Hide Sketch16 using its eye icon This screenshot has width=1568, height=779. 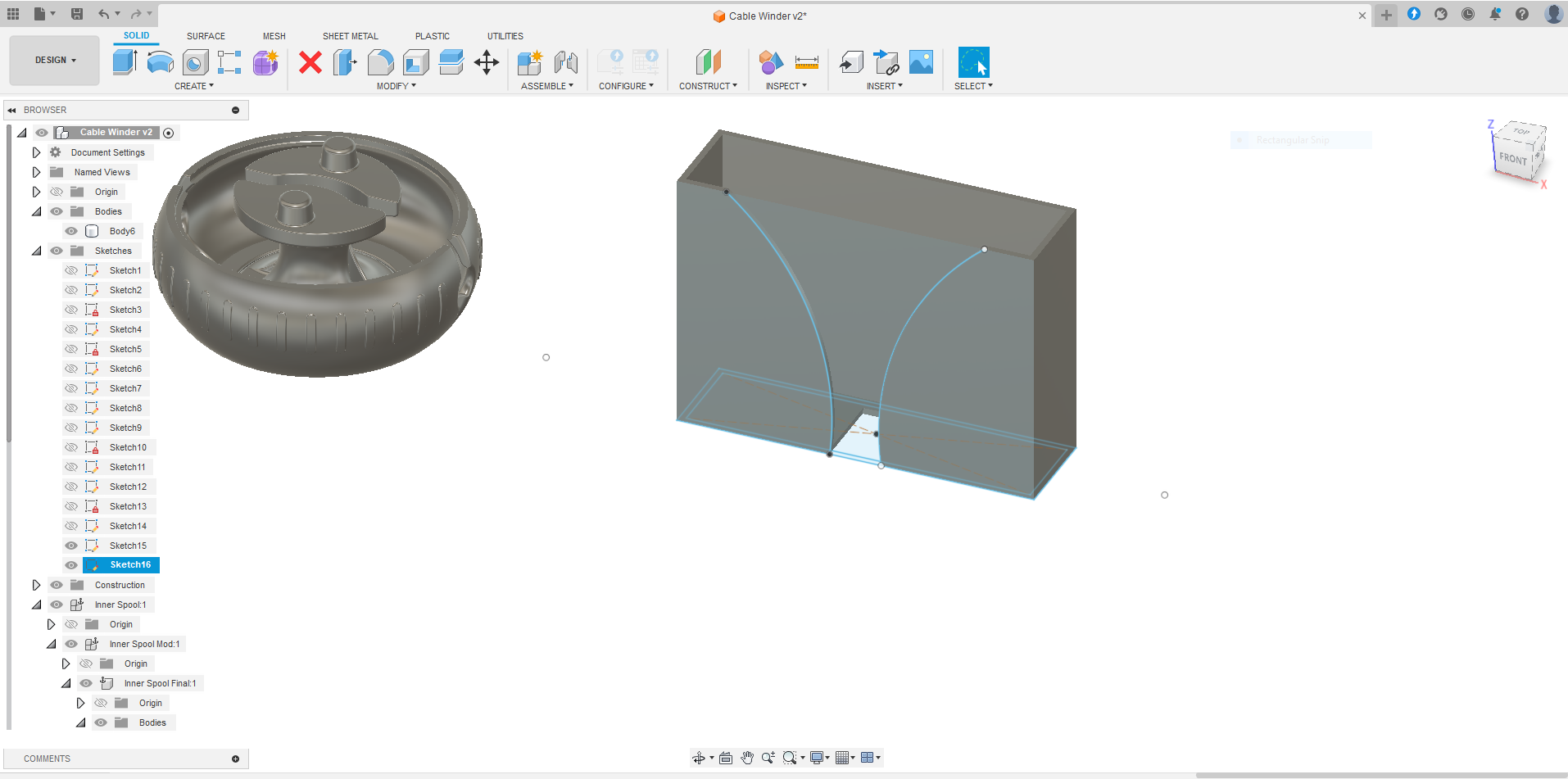71,565
